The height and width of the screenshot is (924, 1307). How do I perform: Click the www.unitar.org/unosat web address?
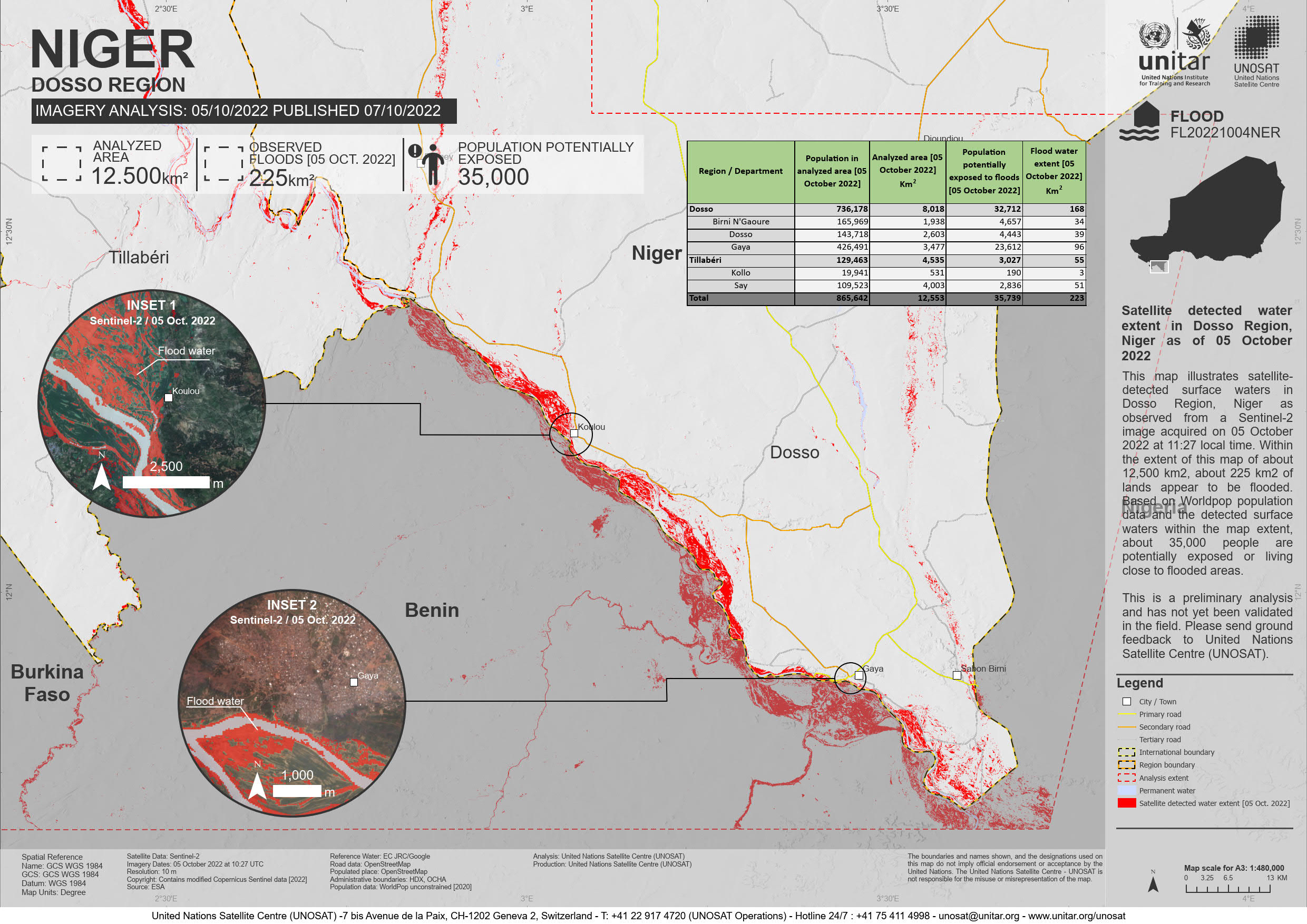1077,916
